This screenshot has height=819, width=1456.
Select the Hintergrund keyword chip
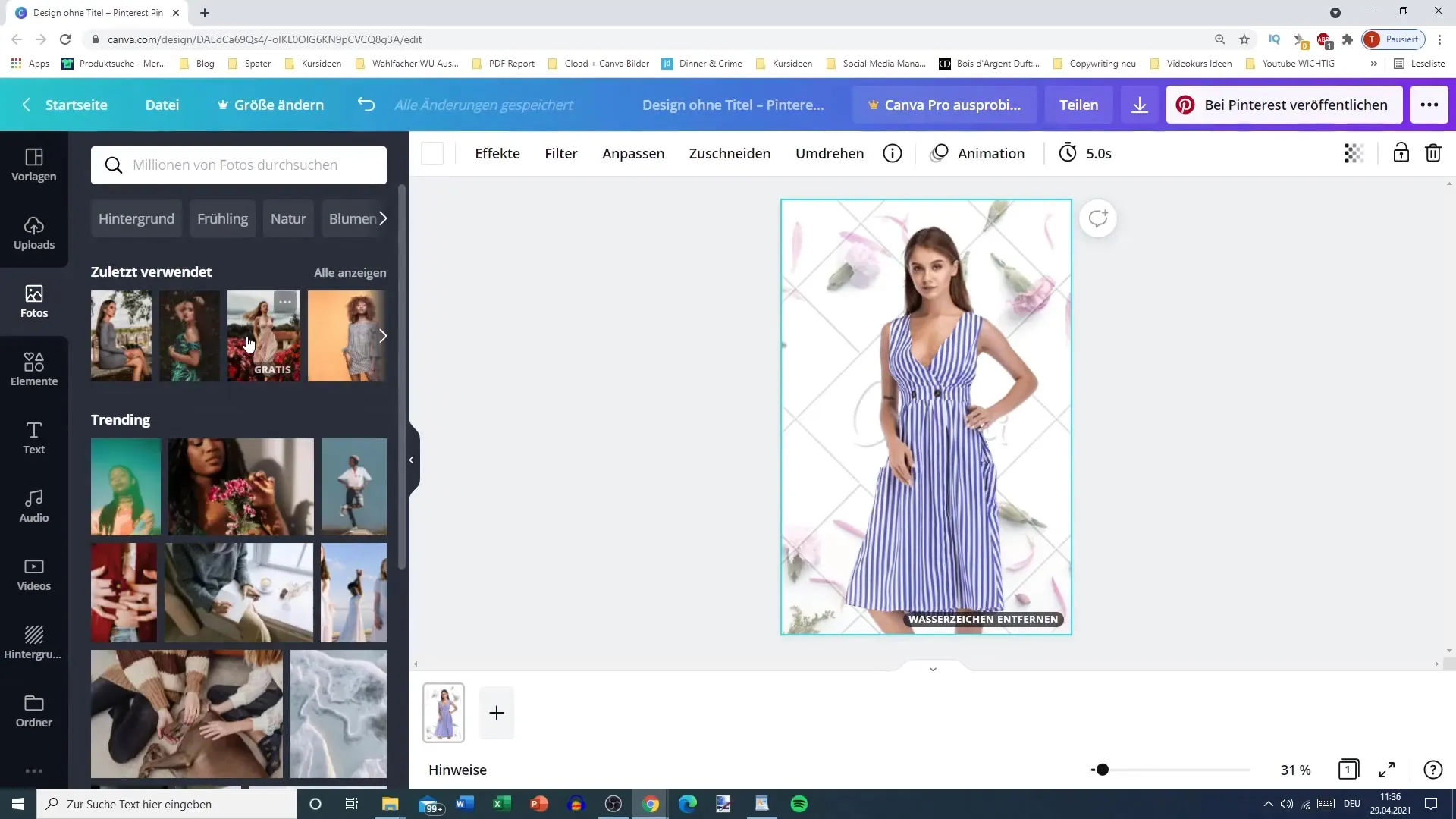coord(136,219)
